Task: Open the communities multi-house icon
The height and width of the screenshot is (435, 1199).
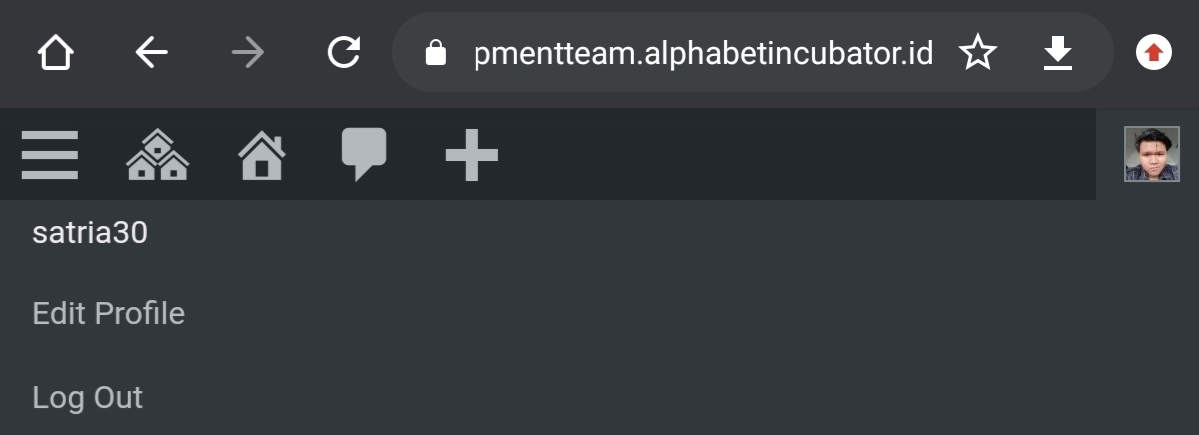Action: [157, 155]
